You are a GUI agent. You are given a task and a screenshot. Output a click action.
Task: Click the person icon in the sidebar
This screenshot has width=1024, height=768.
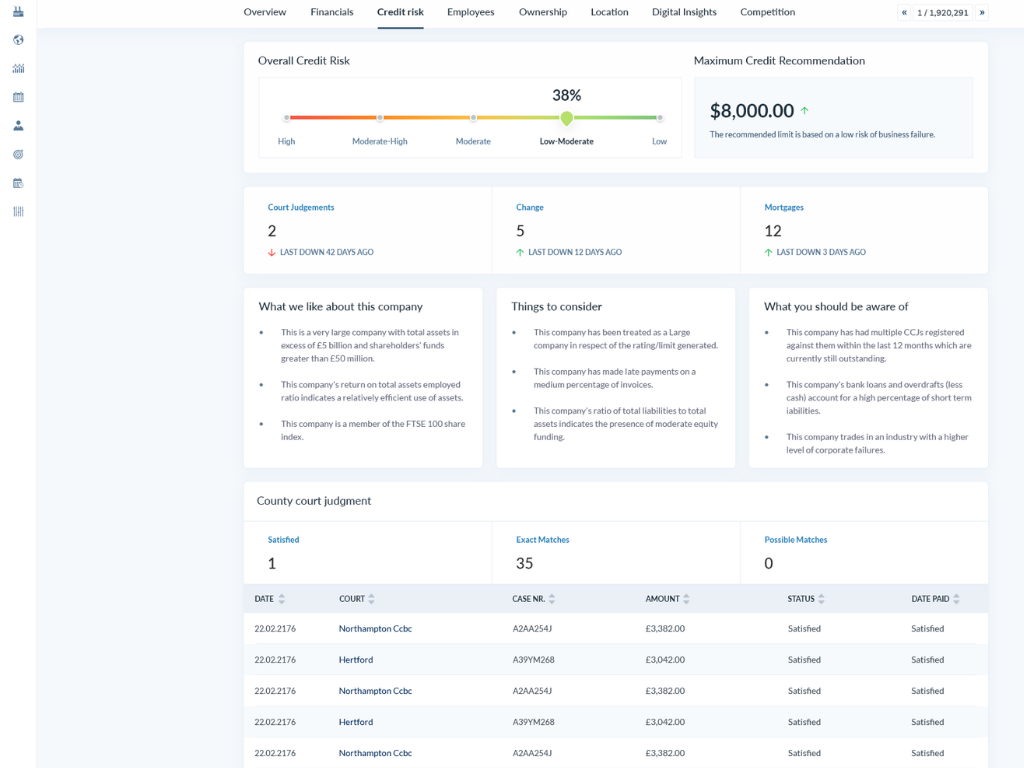(18, 126)
